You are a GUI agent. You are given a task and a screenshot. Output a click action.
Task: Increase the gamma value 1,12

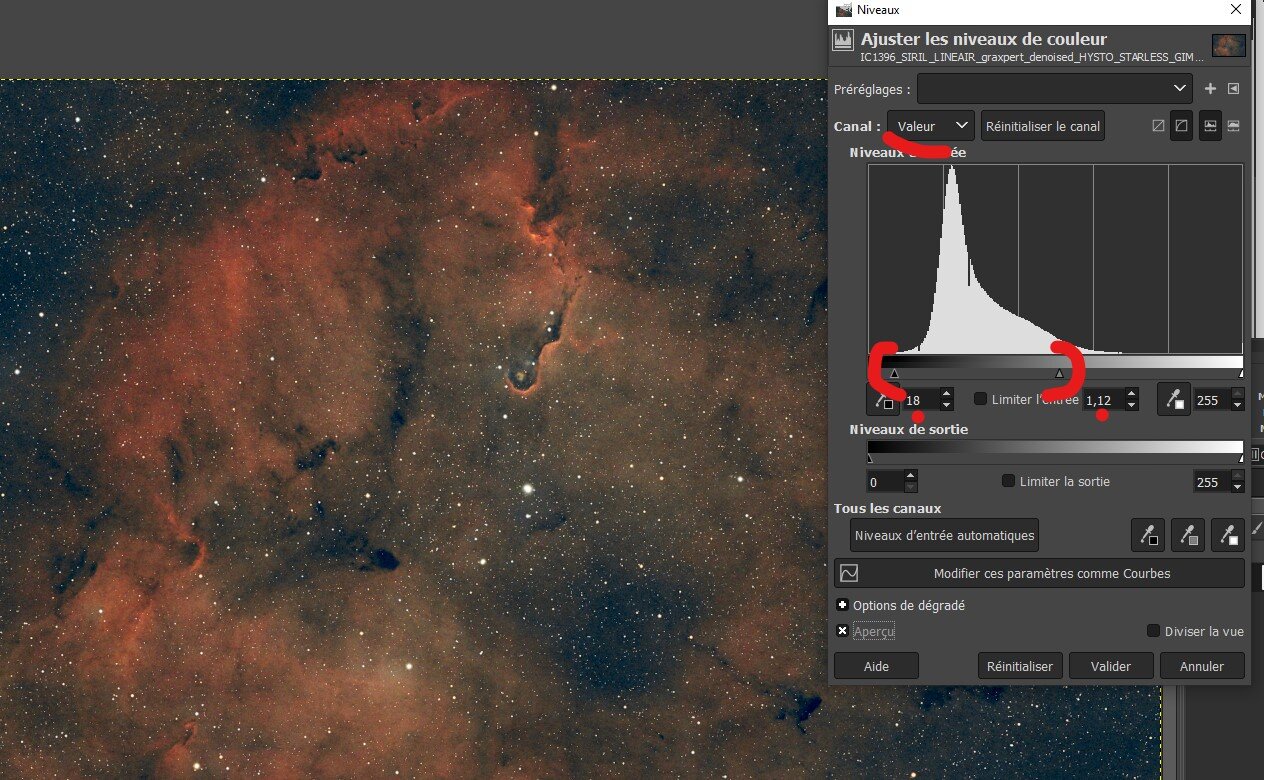pyautogui.click(x=1131, y=393)
